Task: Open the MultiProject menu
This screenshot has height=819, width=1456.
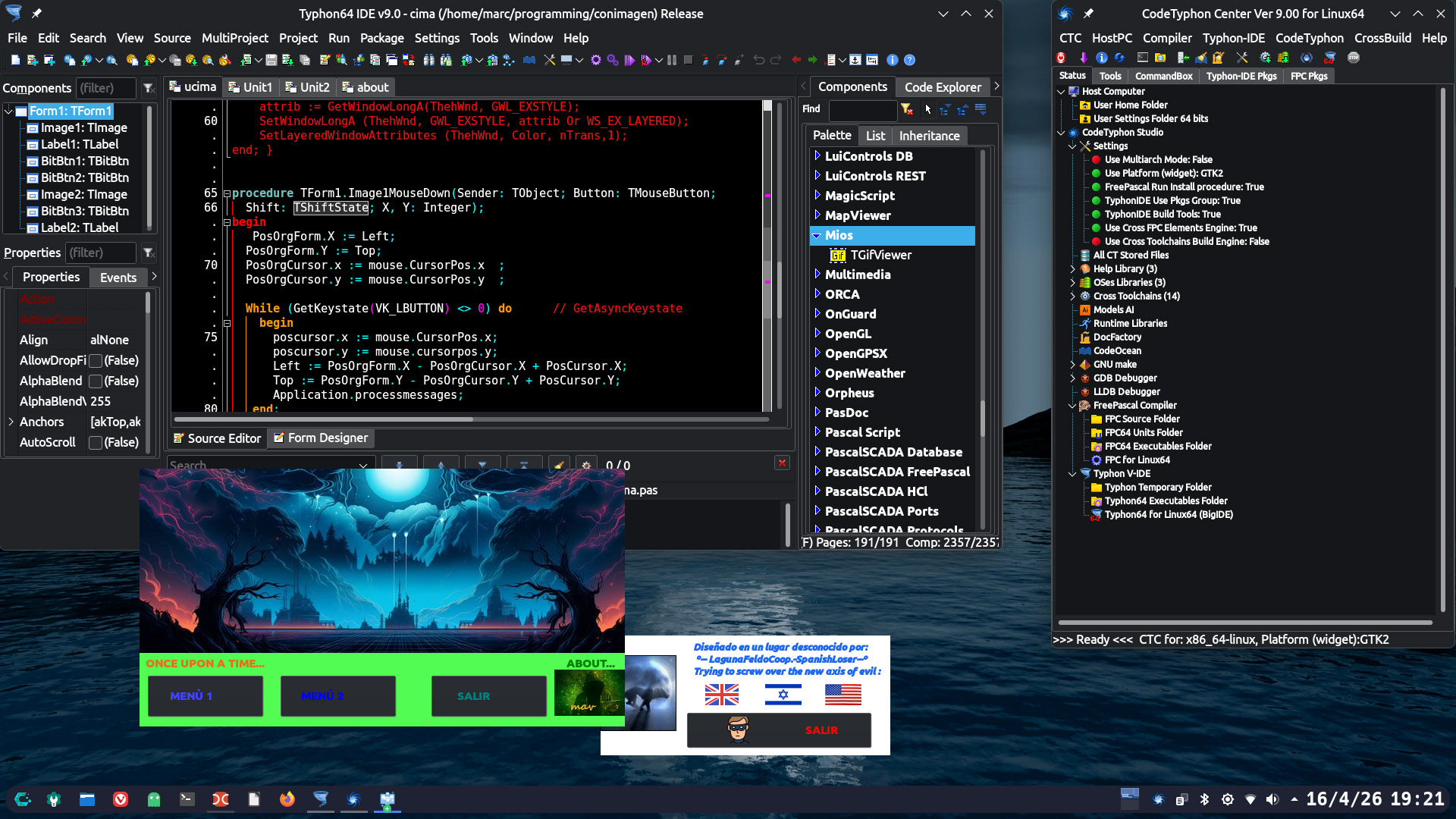Action: 234,38
